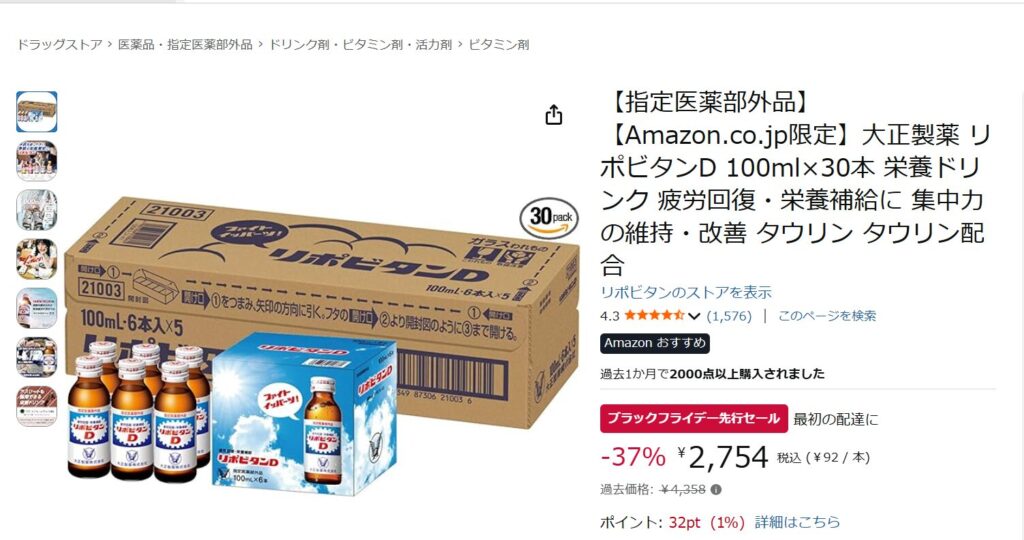Go to 医薬品・指定医薬部外品 breadcrumb
The width and height of the screenshot is (1024, 540).
click(185, 44)
